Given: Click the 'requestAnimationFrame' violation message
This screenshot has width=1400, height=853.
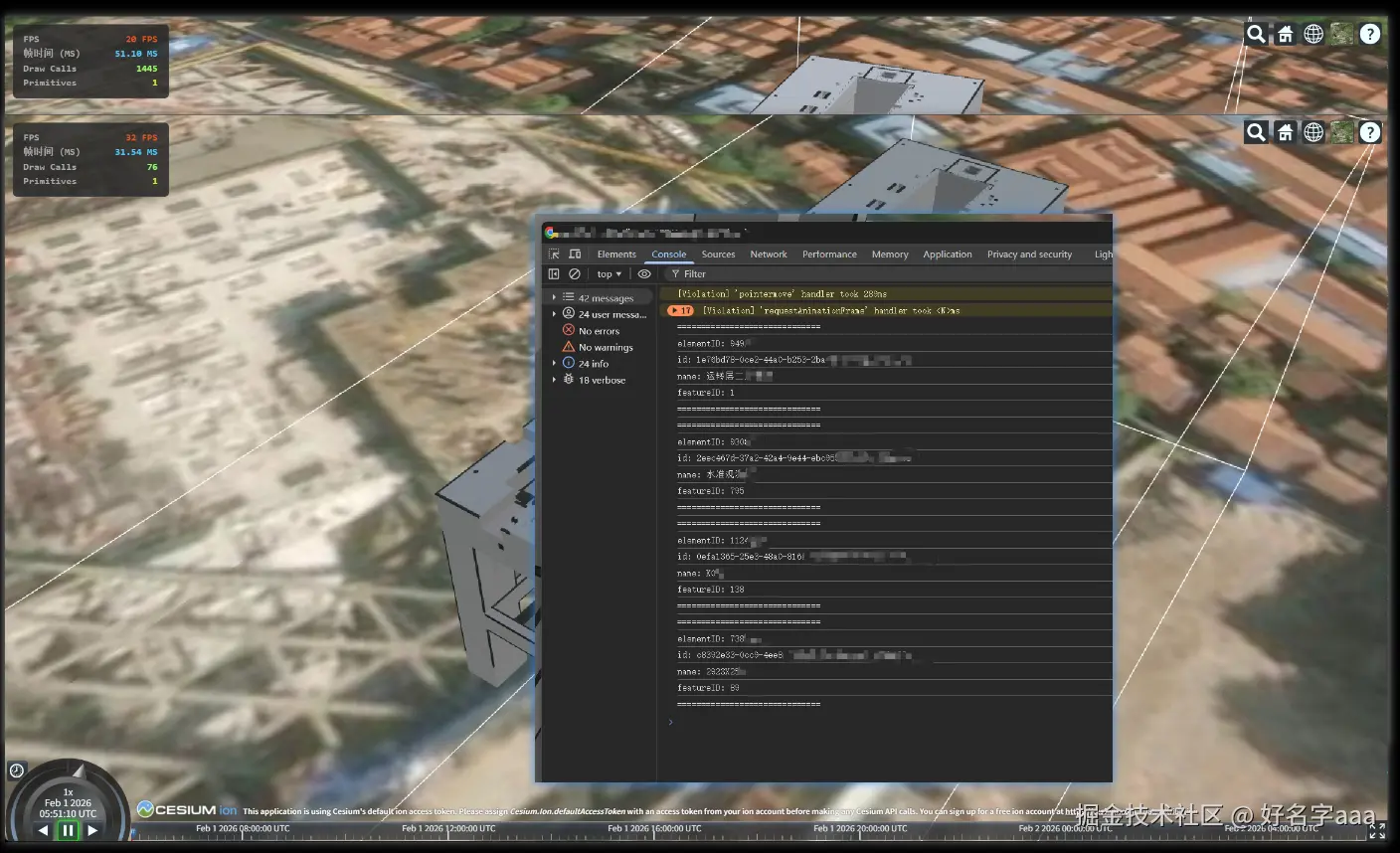Looking at the screenshot, I should point(831,310).
